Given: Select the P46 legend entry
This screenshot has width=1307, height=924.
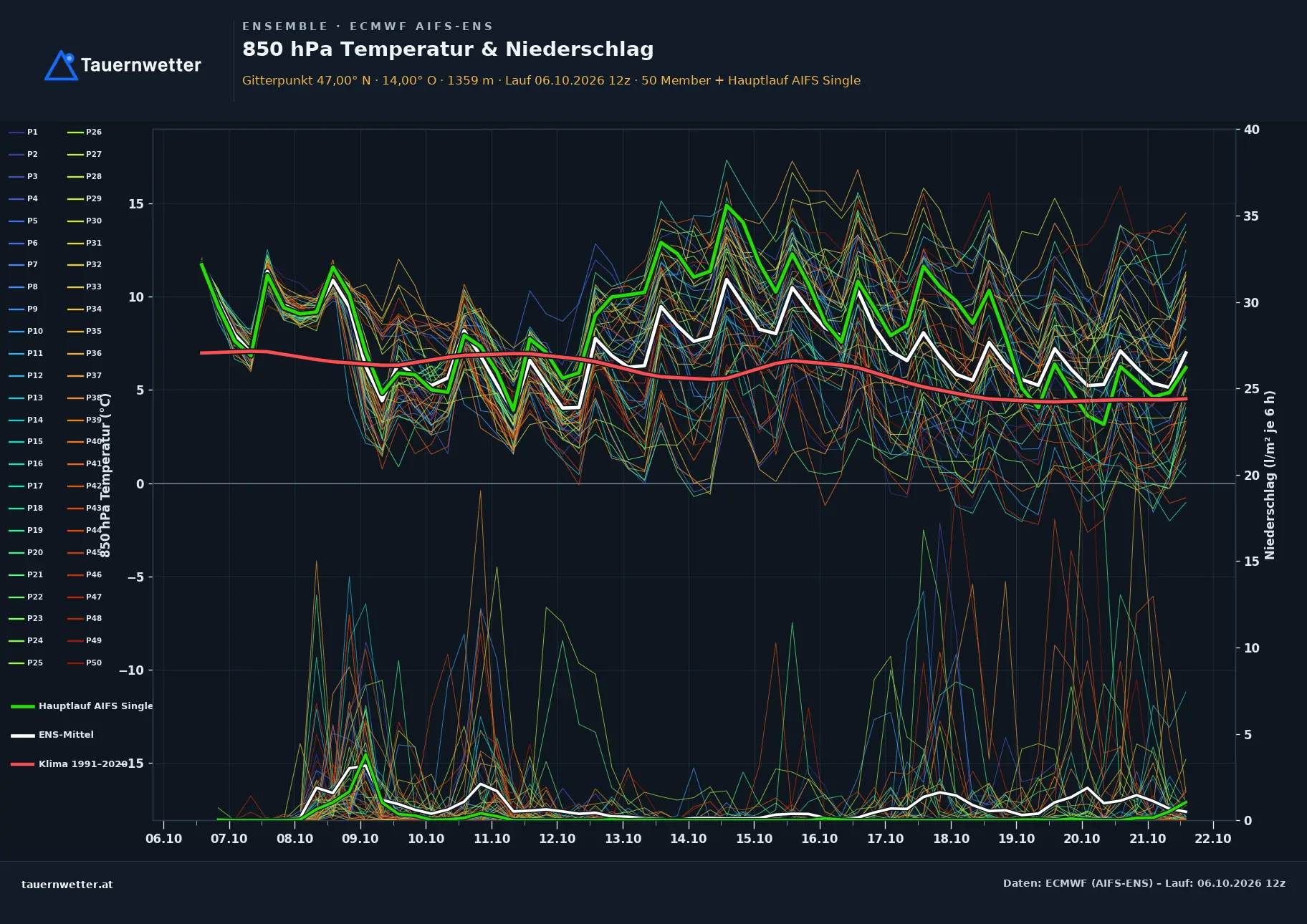Looking at the screenshot, I should tap(85, 574).
